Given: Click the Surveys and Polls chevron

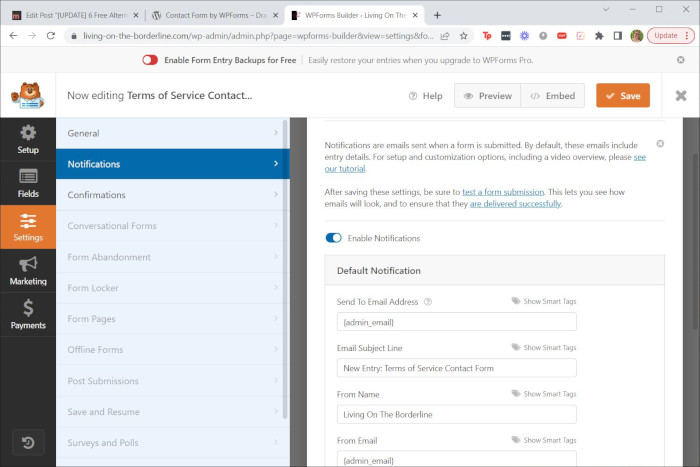Looking at the screenshot, I should tap(276, 442).
